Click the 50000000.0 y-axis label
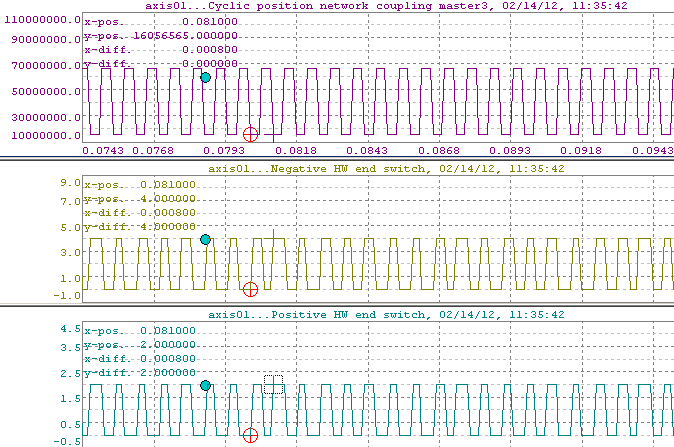This screenshot has height=447, width=674. 46,92
